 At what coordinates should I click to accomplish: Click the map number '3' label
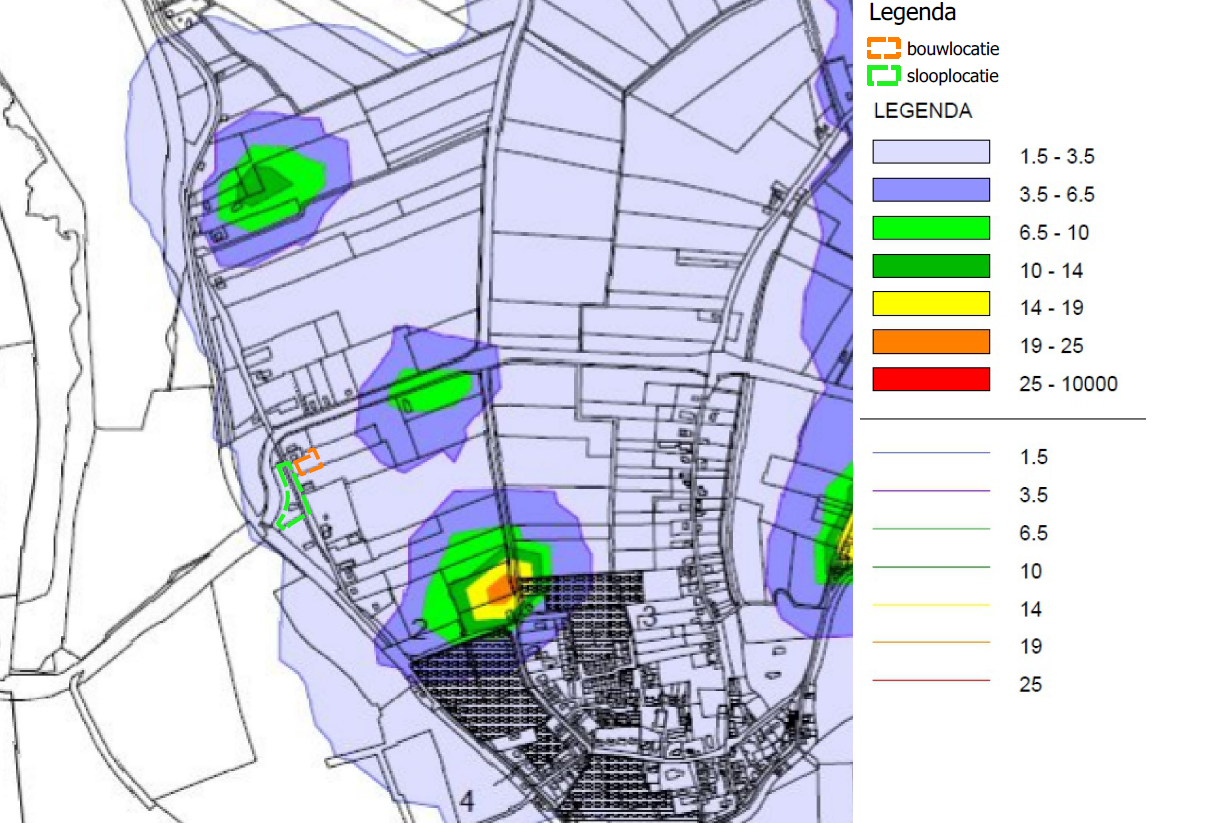pyautogui.click(x=647, y=615)
